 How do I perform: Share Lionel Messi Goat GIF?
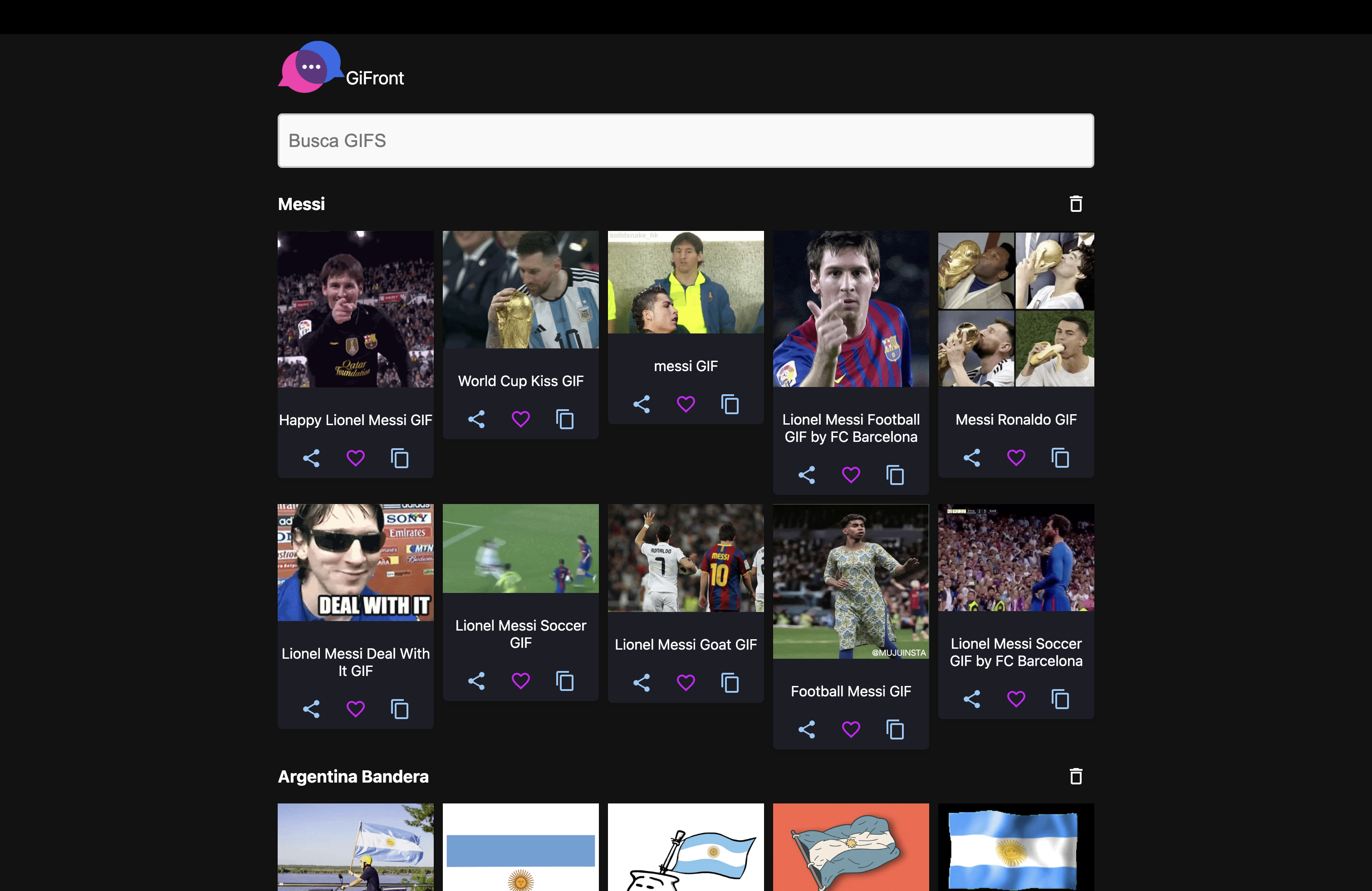click(642, 683)
